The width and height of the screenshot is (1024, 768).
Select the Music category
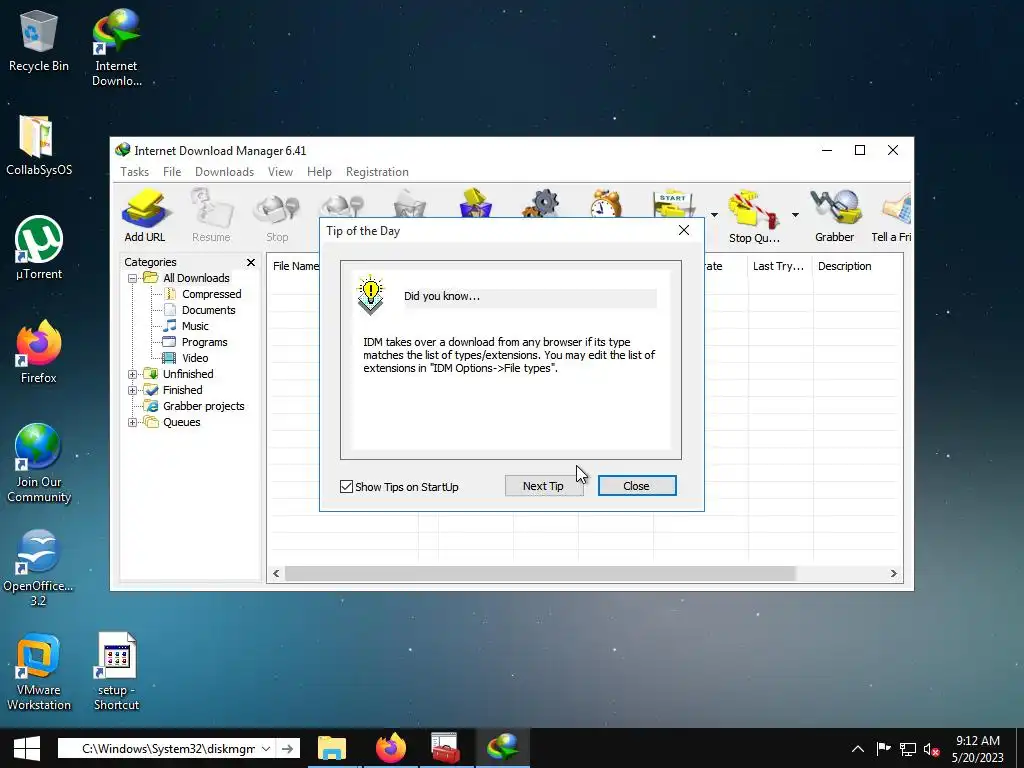click(195, 327)
